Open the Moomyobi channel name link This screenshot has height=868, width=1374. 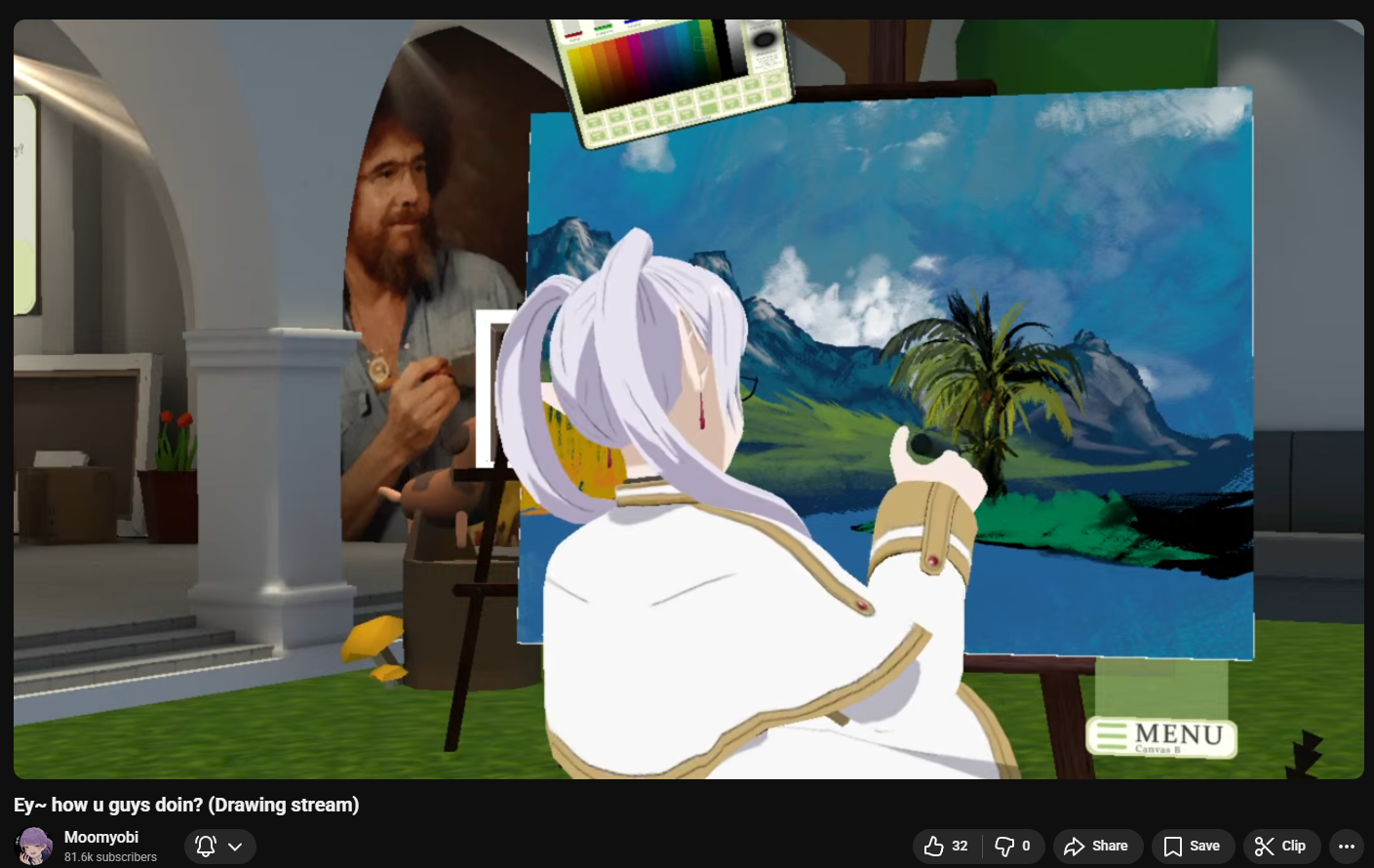(101, 837)
